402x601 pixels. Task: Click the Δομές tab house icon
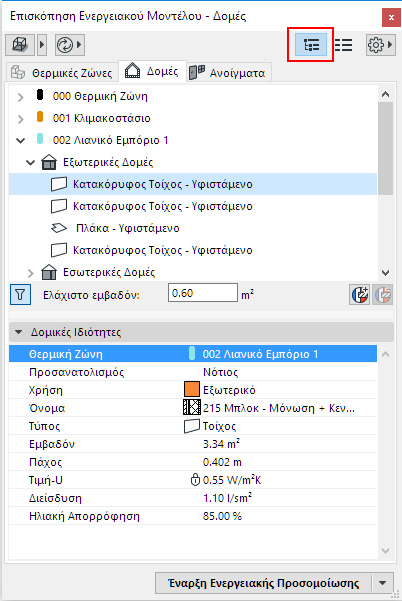(133, 71)
